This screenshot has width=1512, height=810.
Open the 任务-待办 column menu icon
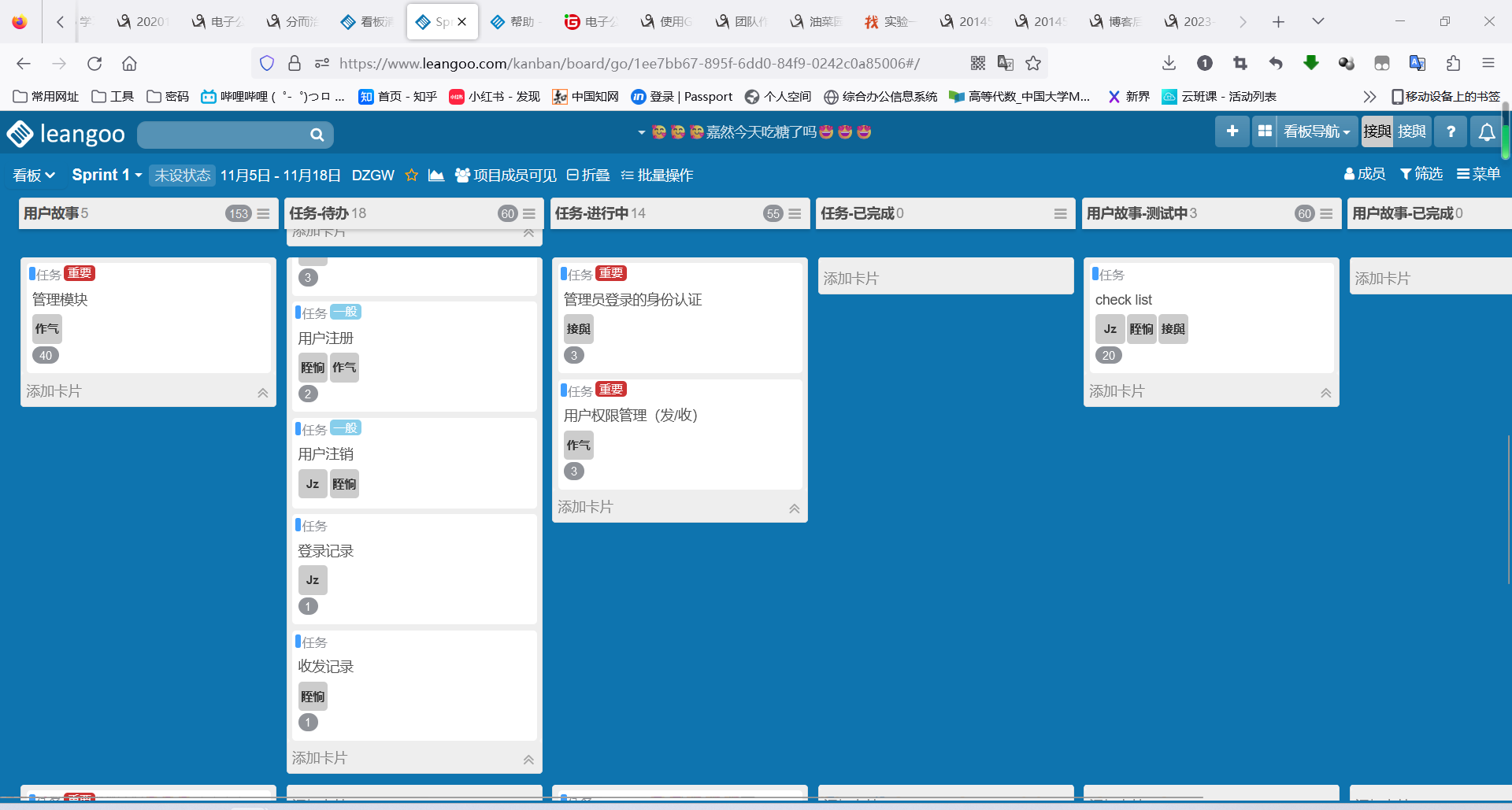tap(529, 213)
